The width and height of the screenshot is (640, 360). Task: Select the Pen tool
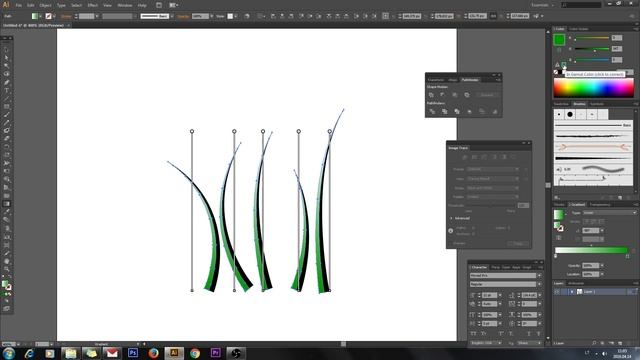tap(7, 82)
